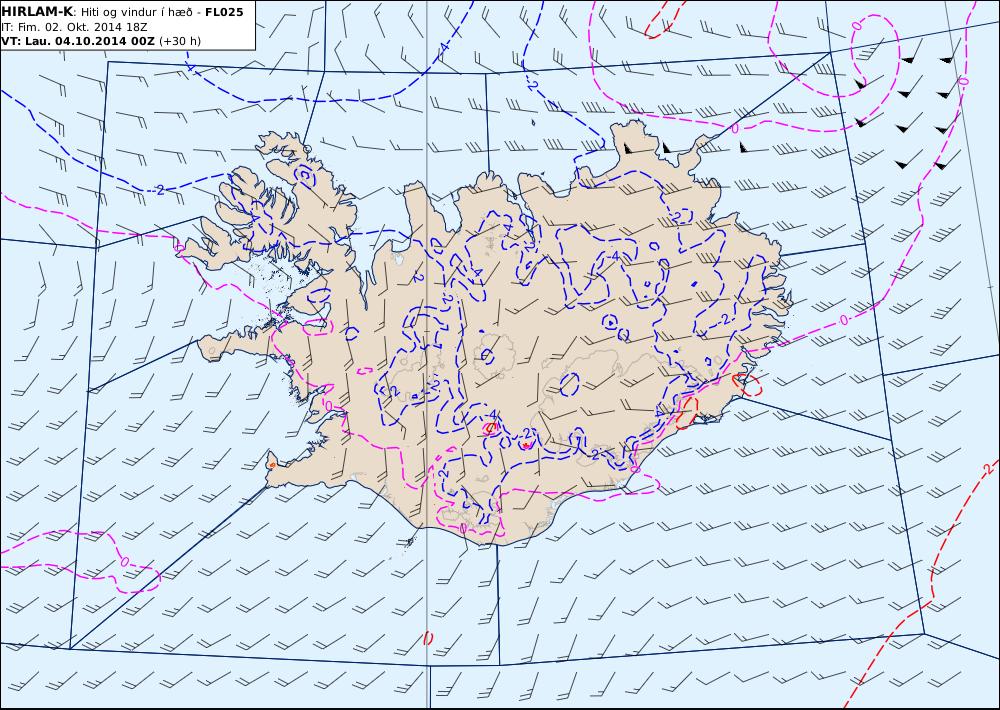Click the 'IT: Fim. 02. Okt. 2014 18Z' line

(74, 27)
